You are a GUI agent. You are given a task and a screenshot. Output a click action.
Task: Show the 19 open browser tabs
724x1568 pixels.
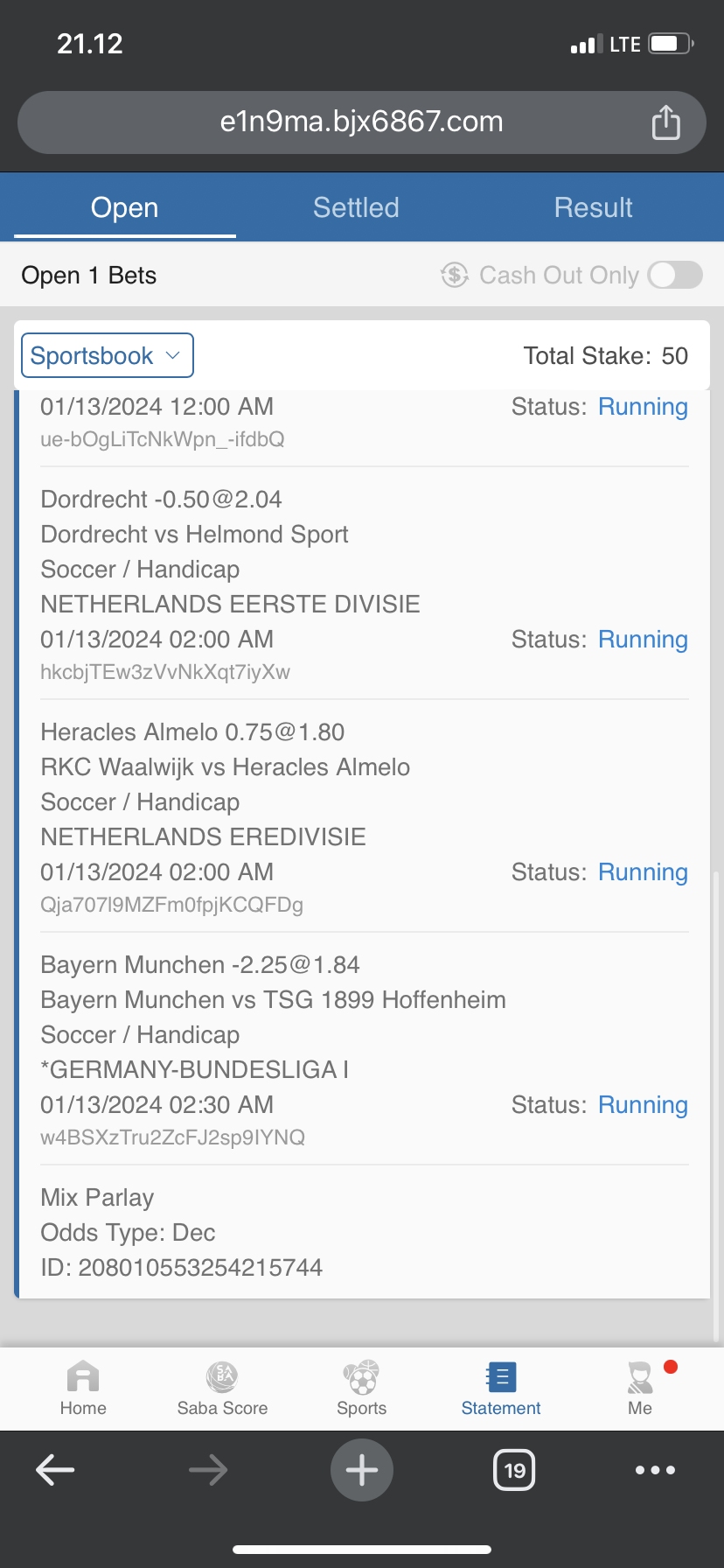pos(514,1470)
